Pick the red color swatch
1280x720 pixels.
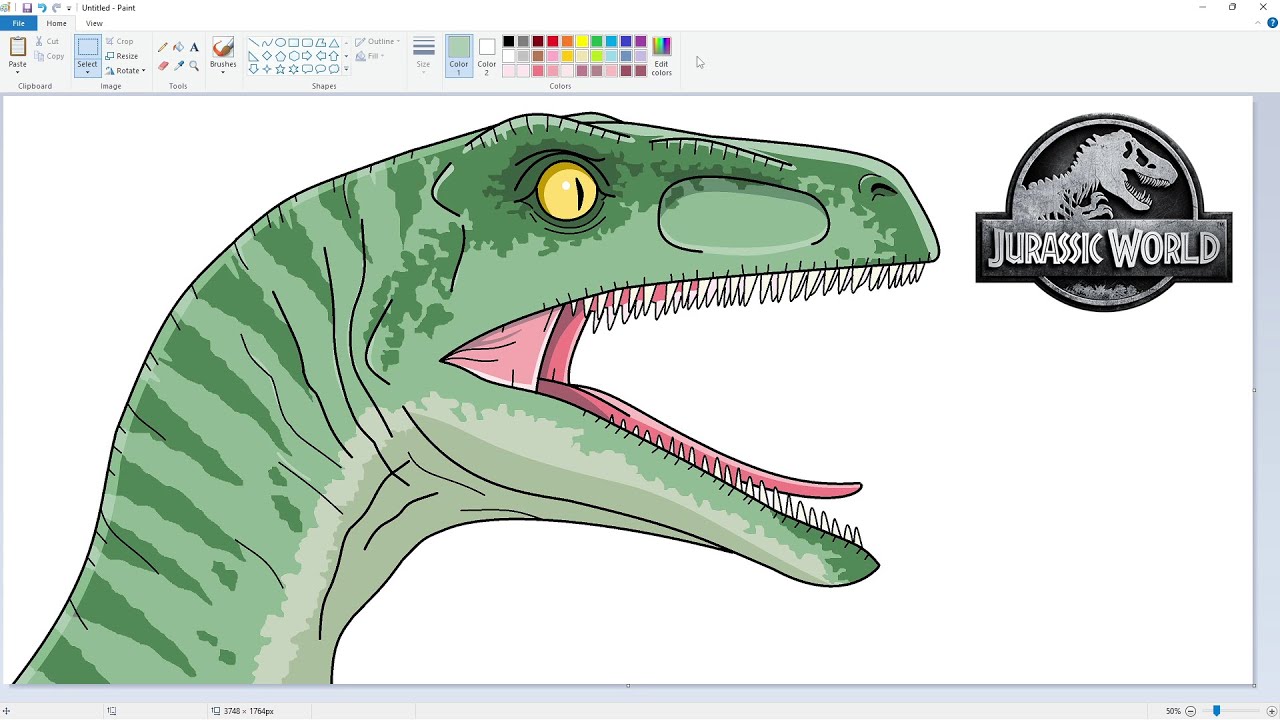coord(552,41)
